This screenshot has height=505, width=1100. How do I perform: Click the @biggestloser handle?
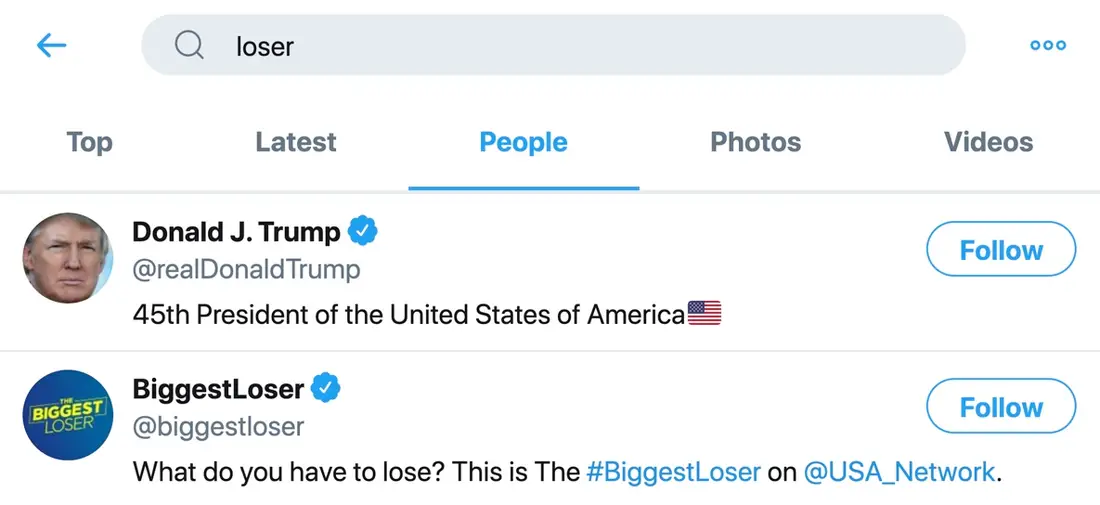coord(218,427)
